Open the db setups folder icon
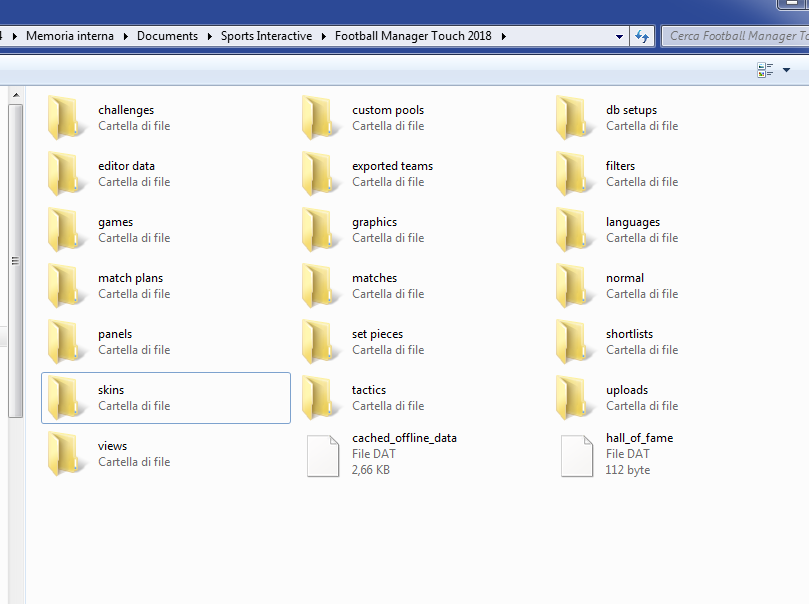The width and height of the screenshot is (809, 604). tap(574, 118)
